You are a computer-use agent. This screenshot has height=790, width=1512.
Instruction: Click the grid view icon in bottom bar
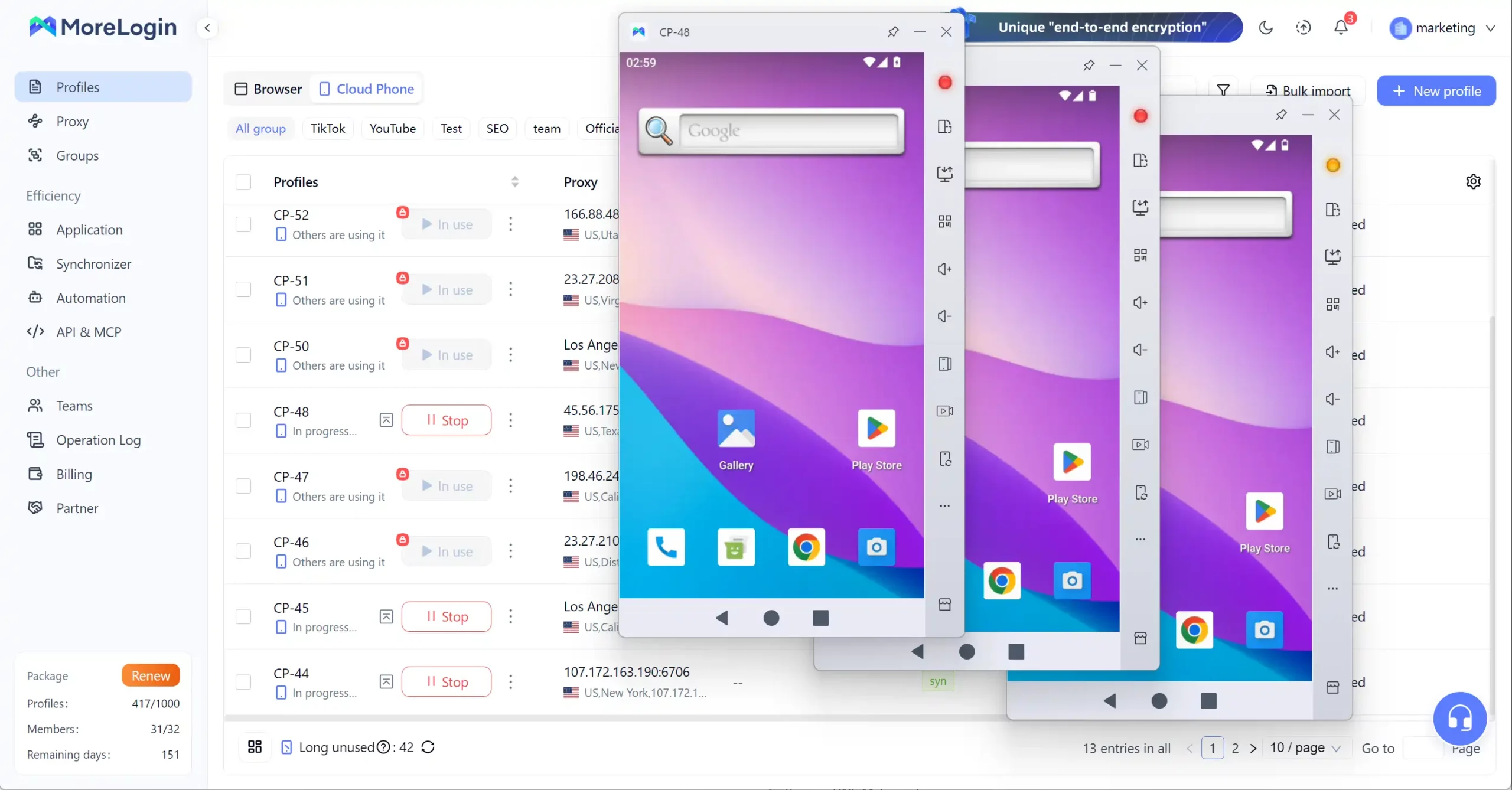click(255, 747)
